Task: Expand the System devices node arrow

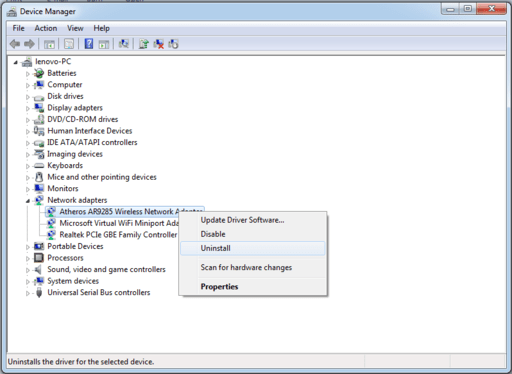Action: point(28,282)
